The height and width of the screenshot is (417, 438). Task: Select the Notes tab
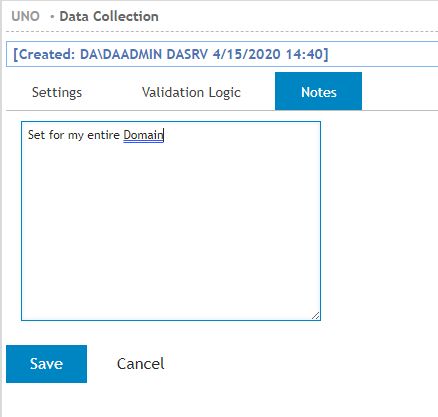318,91
